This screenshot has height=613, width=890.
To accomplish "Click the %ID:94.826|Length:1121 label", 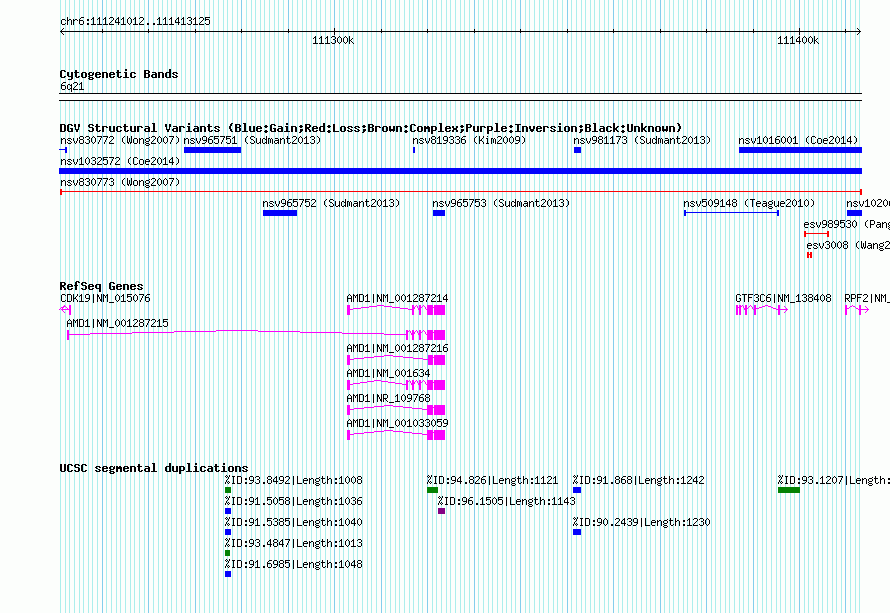I will [x=493, y=480].
